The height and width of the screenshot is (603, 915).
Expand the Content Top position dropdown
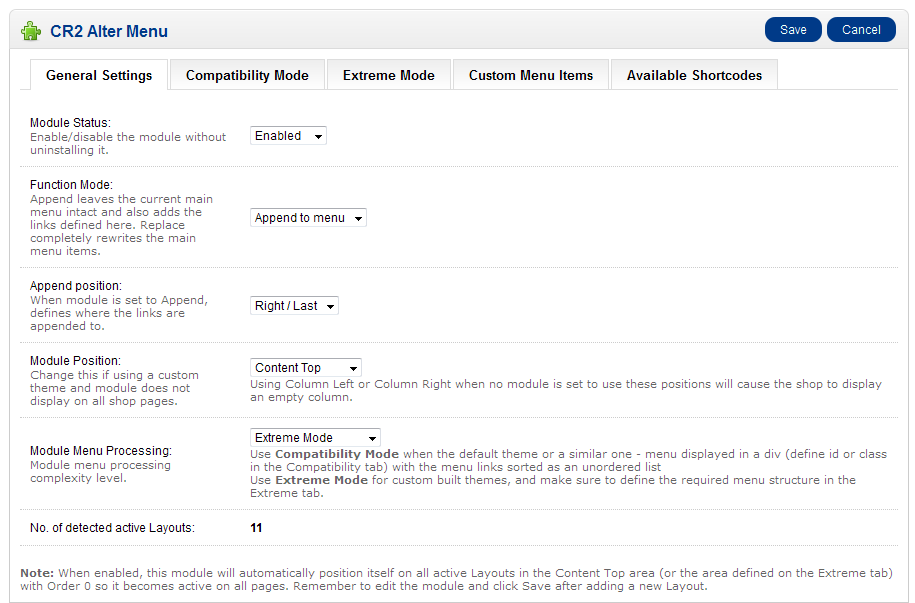point(305,368)
